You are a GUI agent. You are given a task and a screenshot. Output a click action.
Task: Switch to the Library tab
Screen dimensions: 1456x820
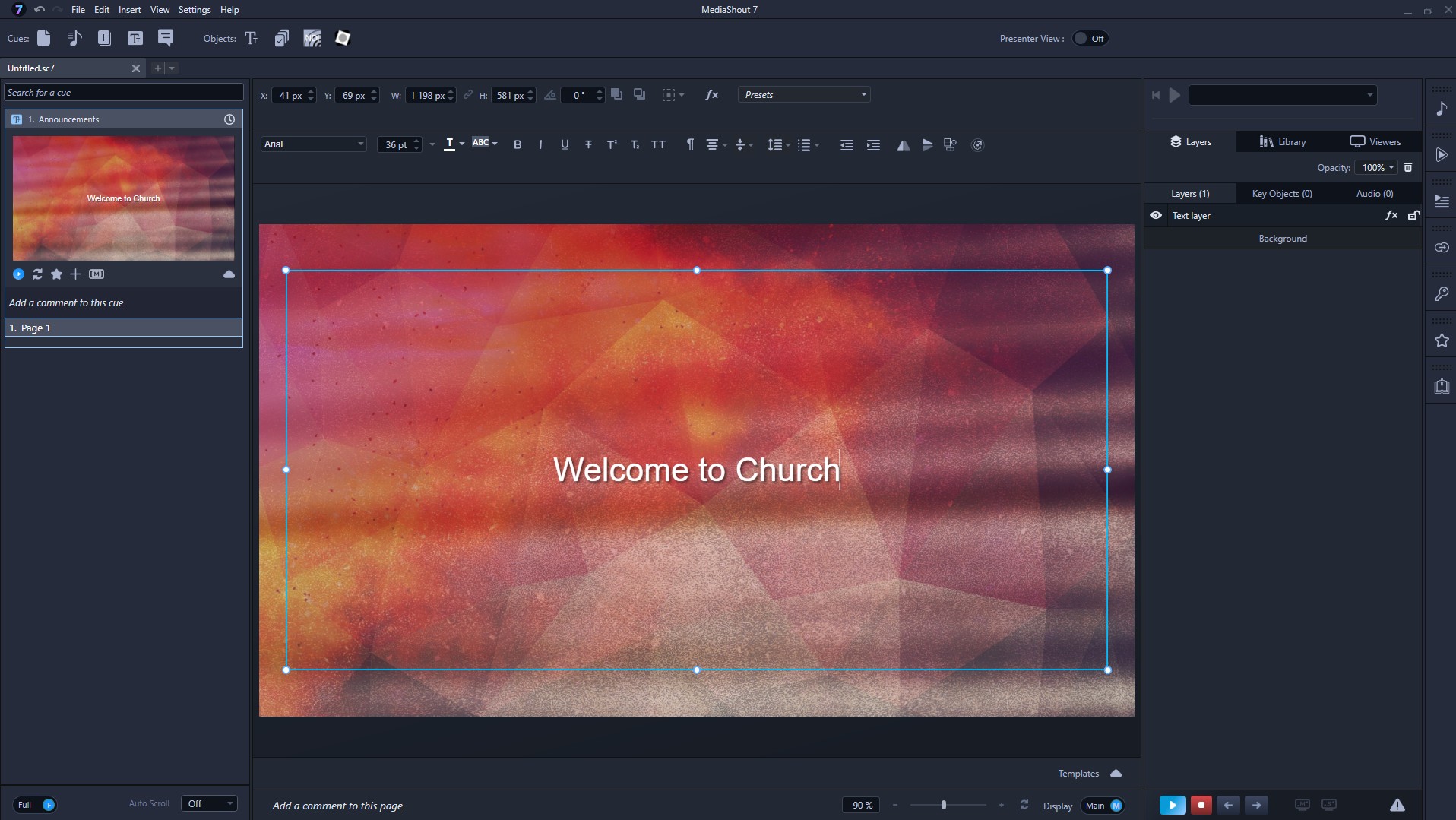tap(1283, 142)
